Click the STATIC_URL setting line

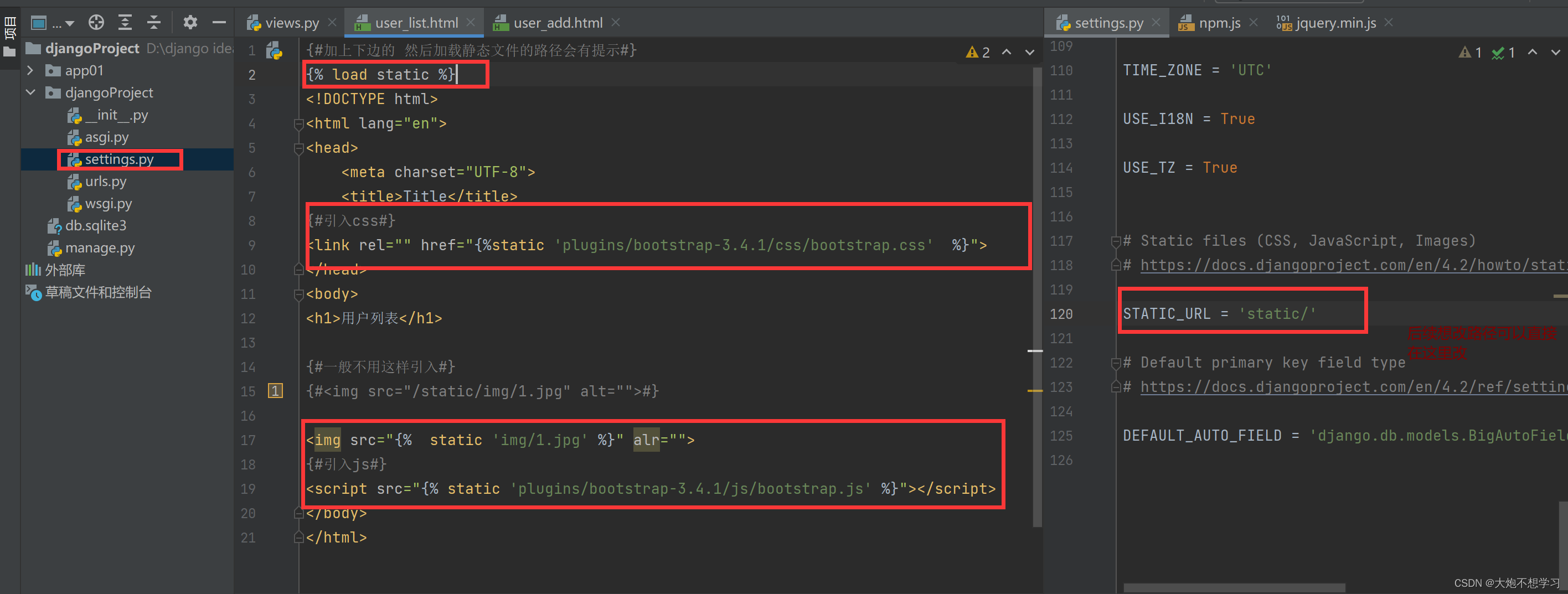[x=1219, y=314]
